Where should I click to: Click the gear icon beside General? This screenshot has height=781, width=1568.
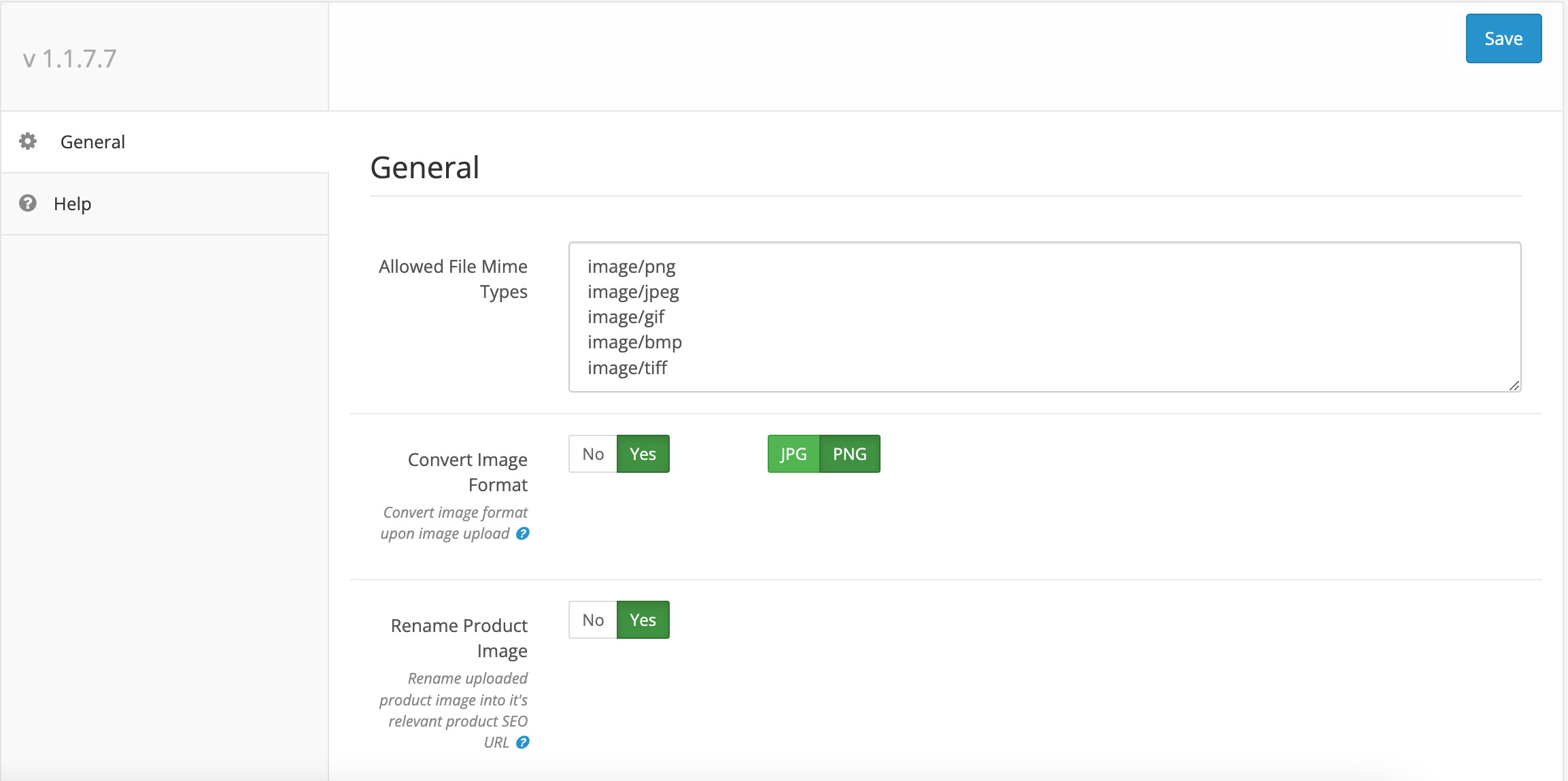coord(28,142)
